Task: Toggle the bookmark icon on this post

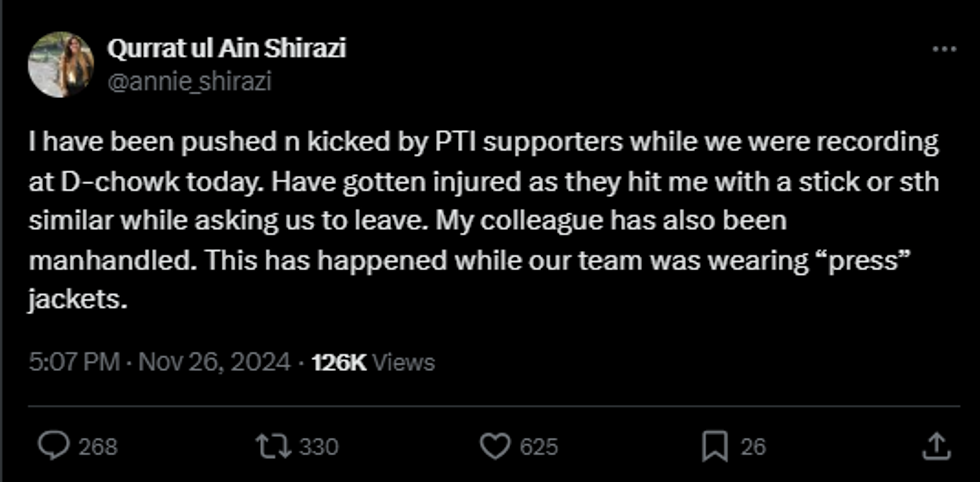Action: [714, 446]
